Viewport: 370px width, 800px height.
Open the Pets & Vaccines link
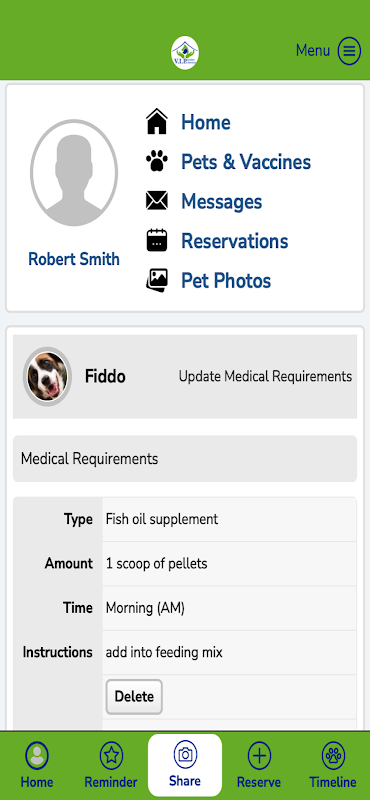(x=246, y=162)
